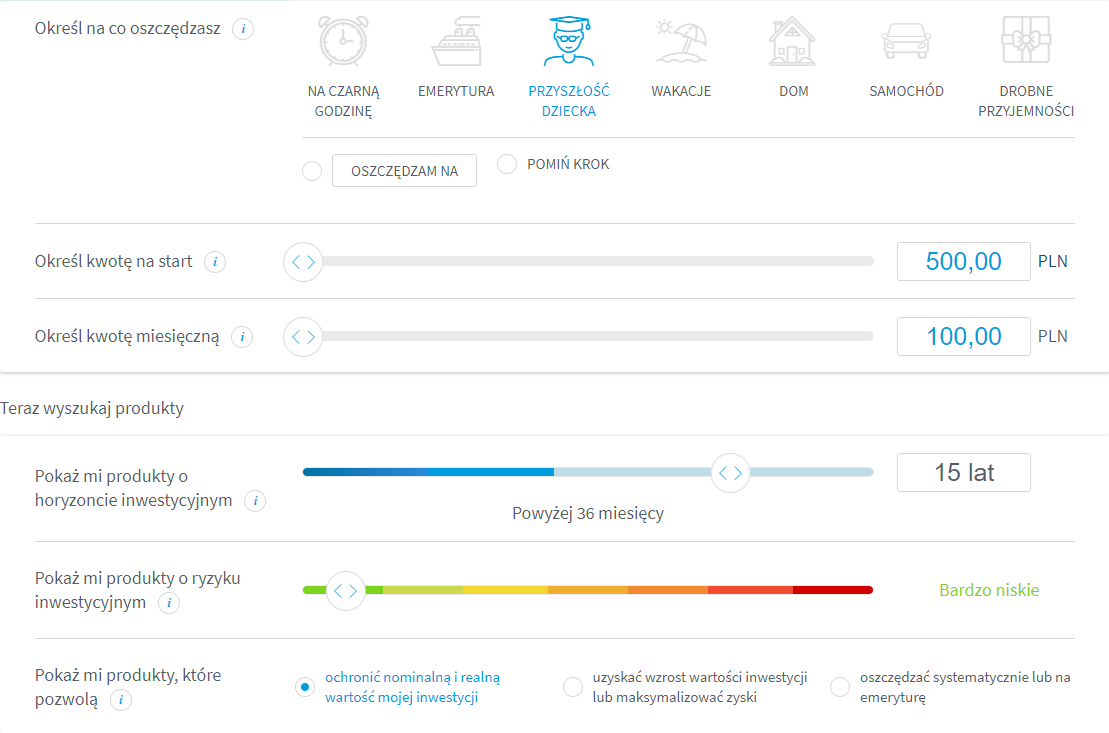Click the 'Wakacje' label
Image resolution: width=1109 pixels, height=733 pixels.
pos(681,91)
